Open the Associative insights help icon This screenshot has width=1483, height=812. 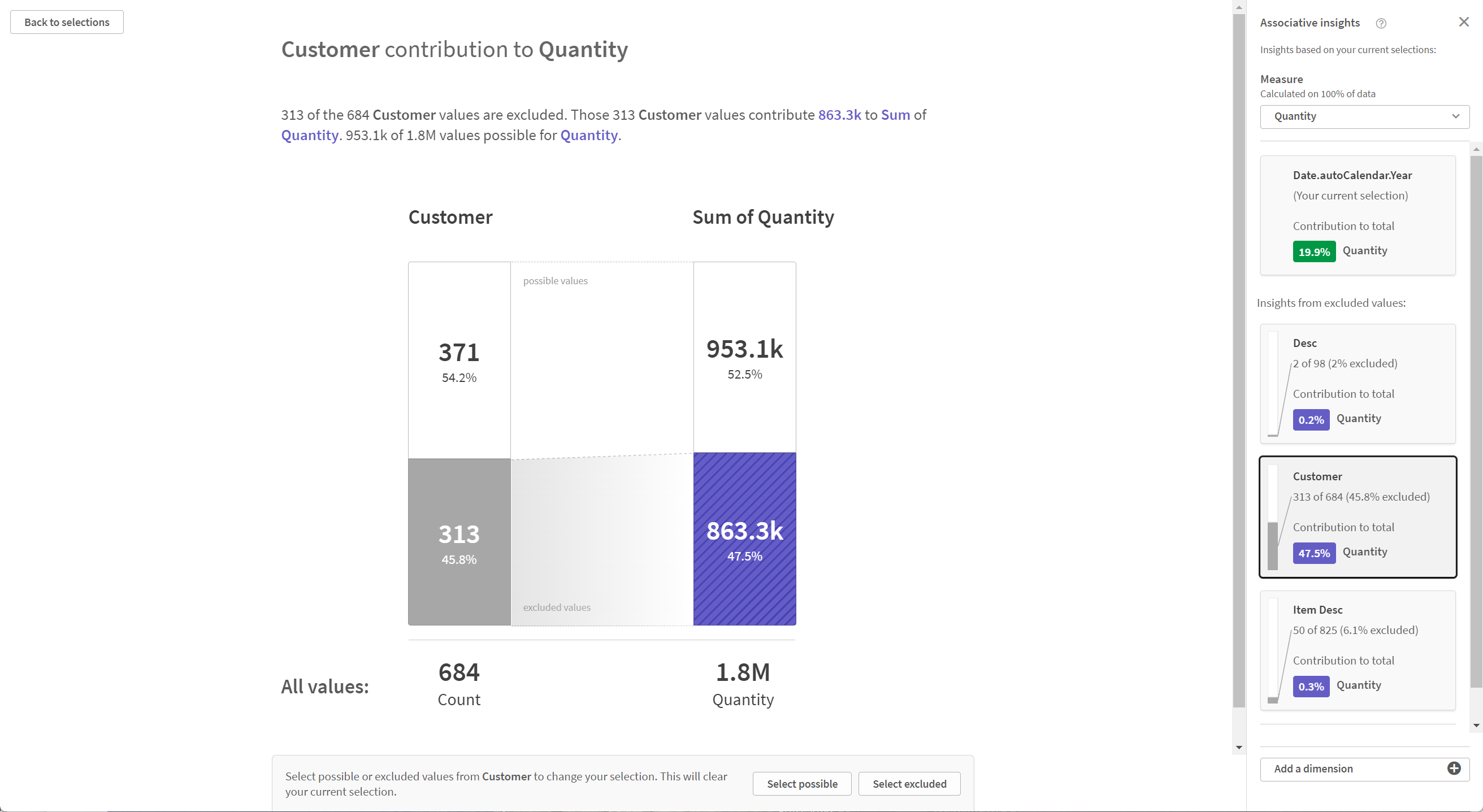coord(1382,23)
